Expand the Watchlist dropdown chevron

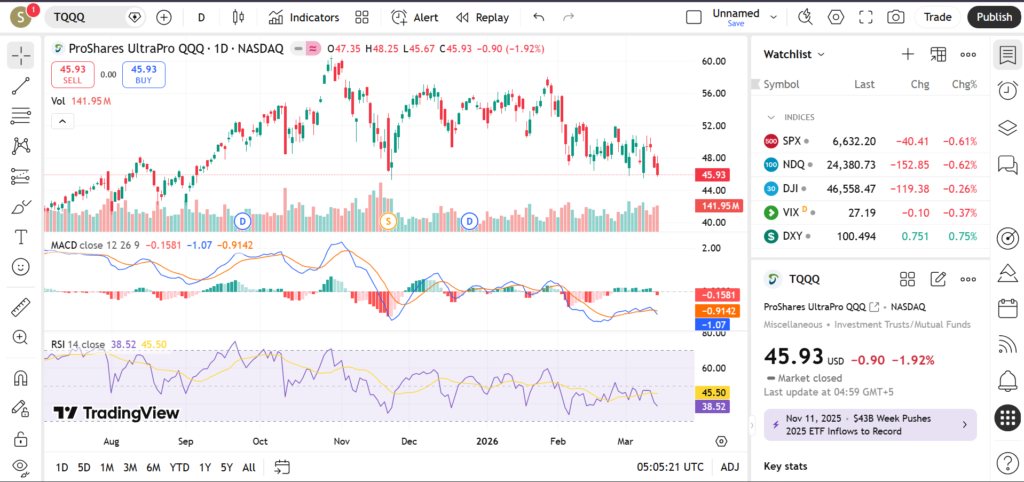[821, 54]
